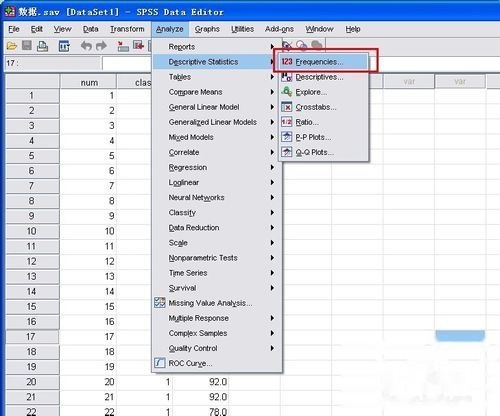Open the Graphs menu

pyautogui.click(x=207, y=29)
